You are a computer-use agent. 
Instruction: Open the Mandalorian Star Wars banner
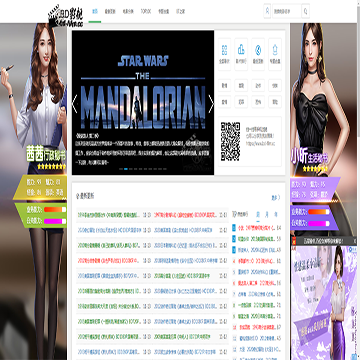(x=143, y=103)
